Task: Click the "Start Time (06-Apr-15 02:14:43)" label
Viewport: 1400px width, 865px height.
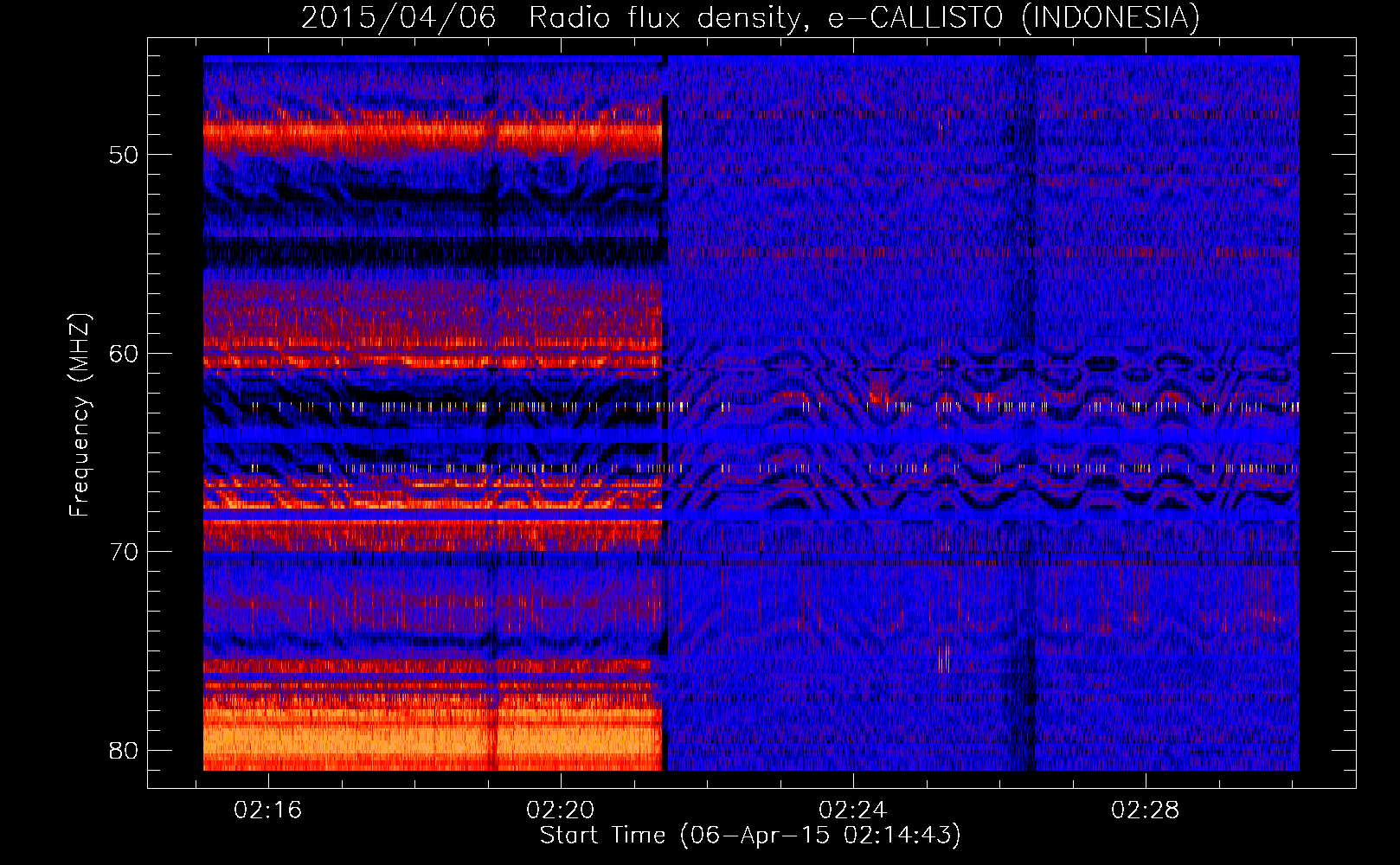Action: 750,836
